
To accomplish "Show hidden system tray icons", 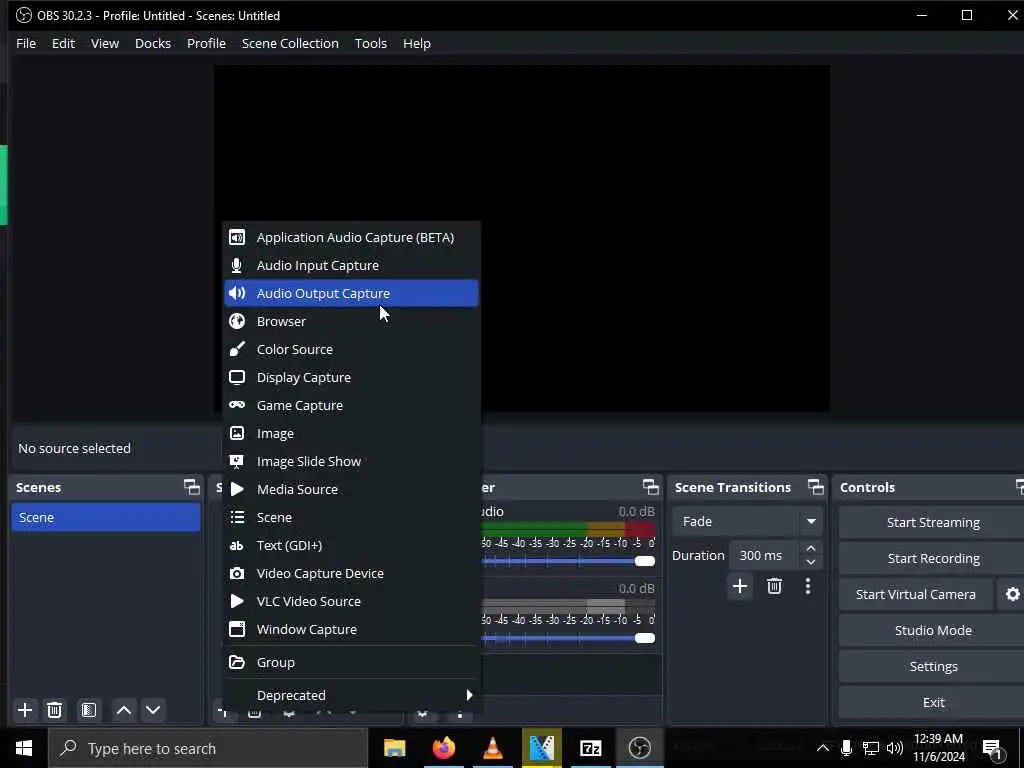I will click(x=823, y=748).
